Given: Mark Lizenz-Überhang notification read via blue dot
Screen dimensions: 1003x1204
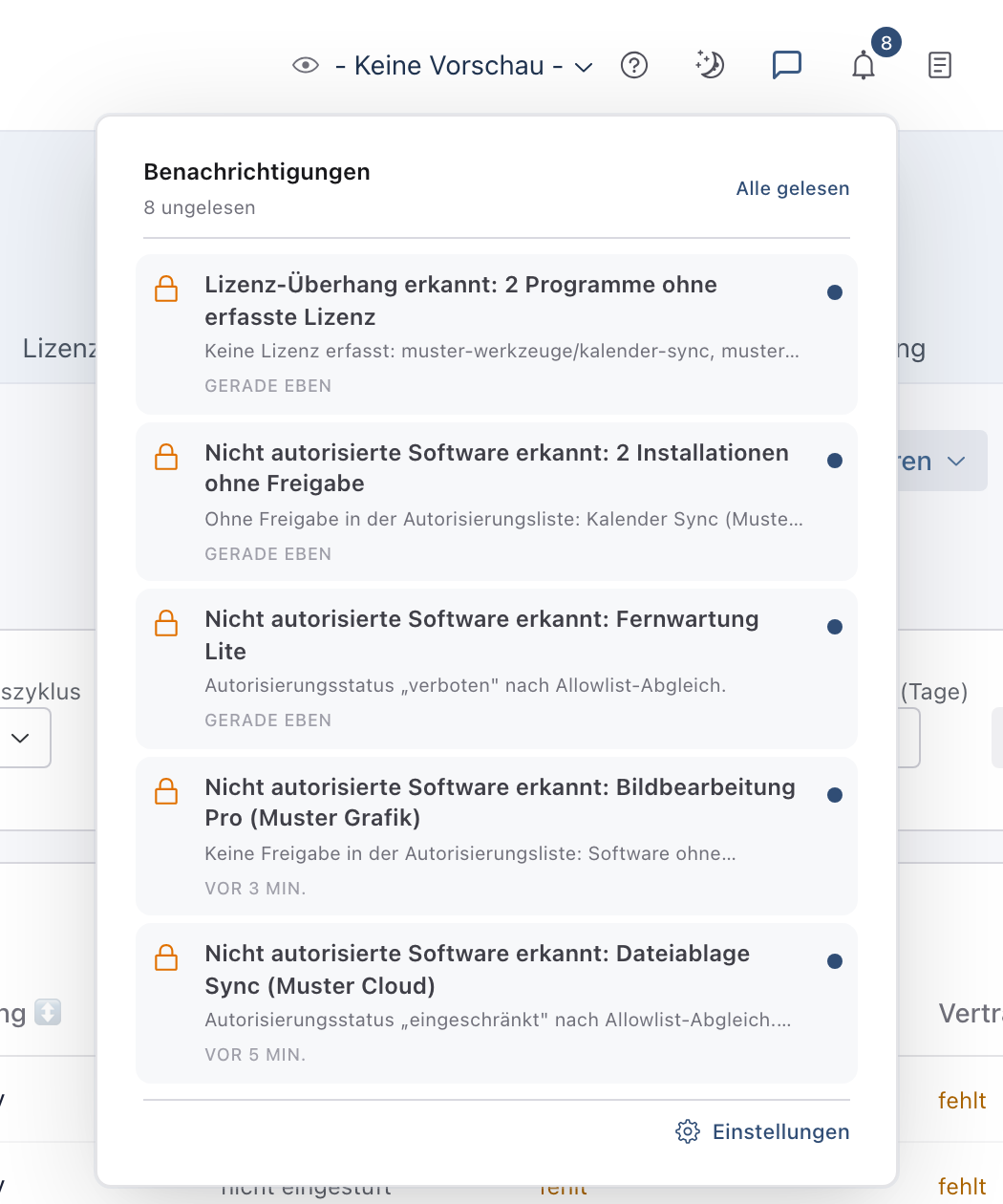Looking at the screenshot, I should point(835,292).
